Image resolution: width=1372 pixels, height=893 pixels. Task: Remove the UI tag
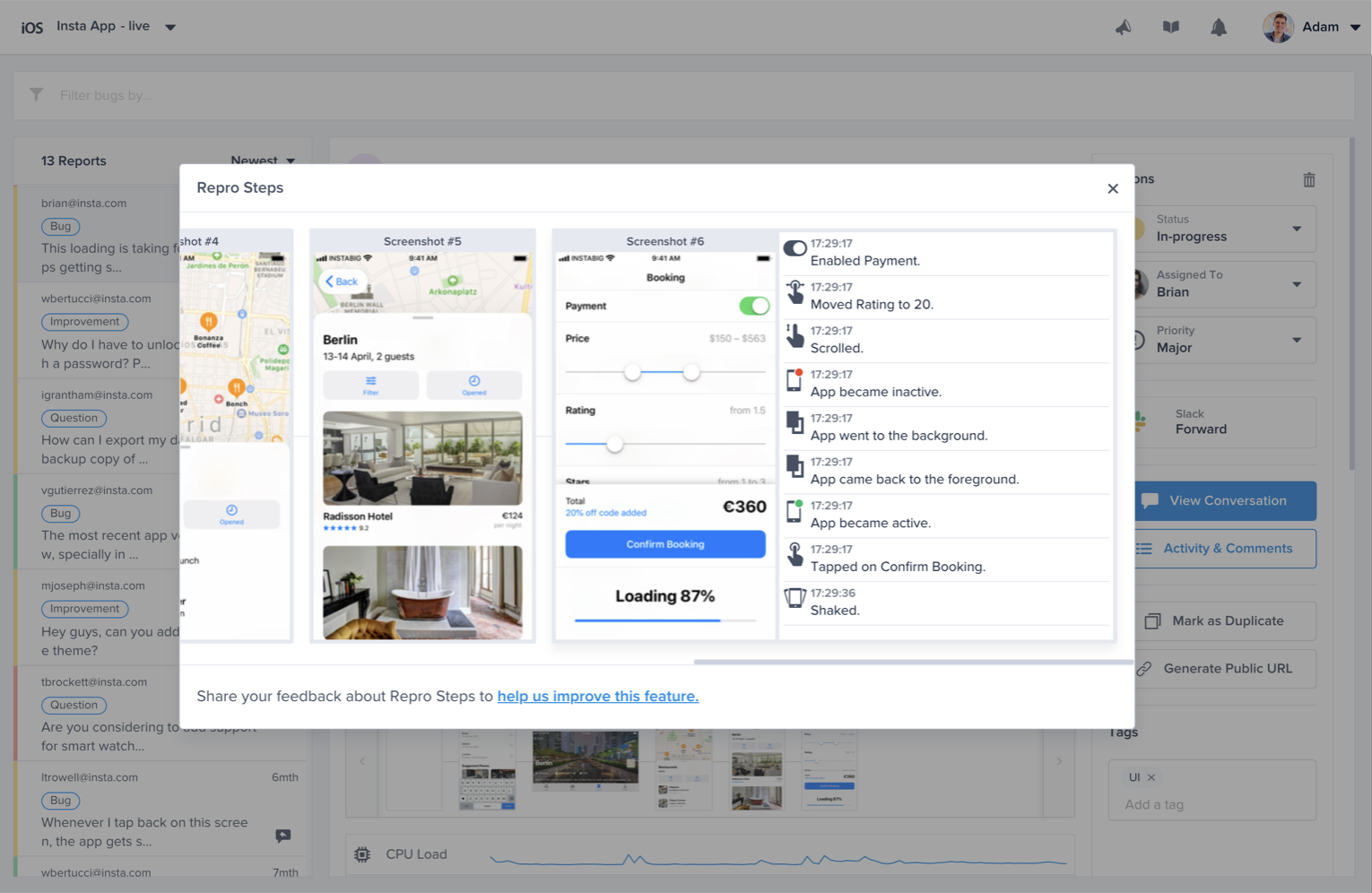(1151, 777)
